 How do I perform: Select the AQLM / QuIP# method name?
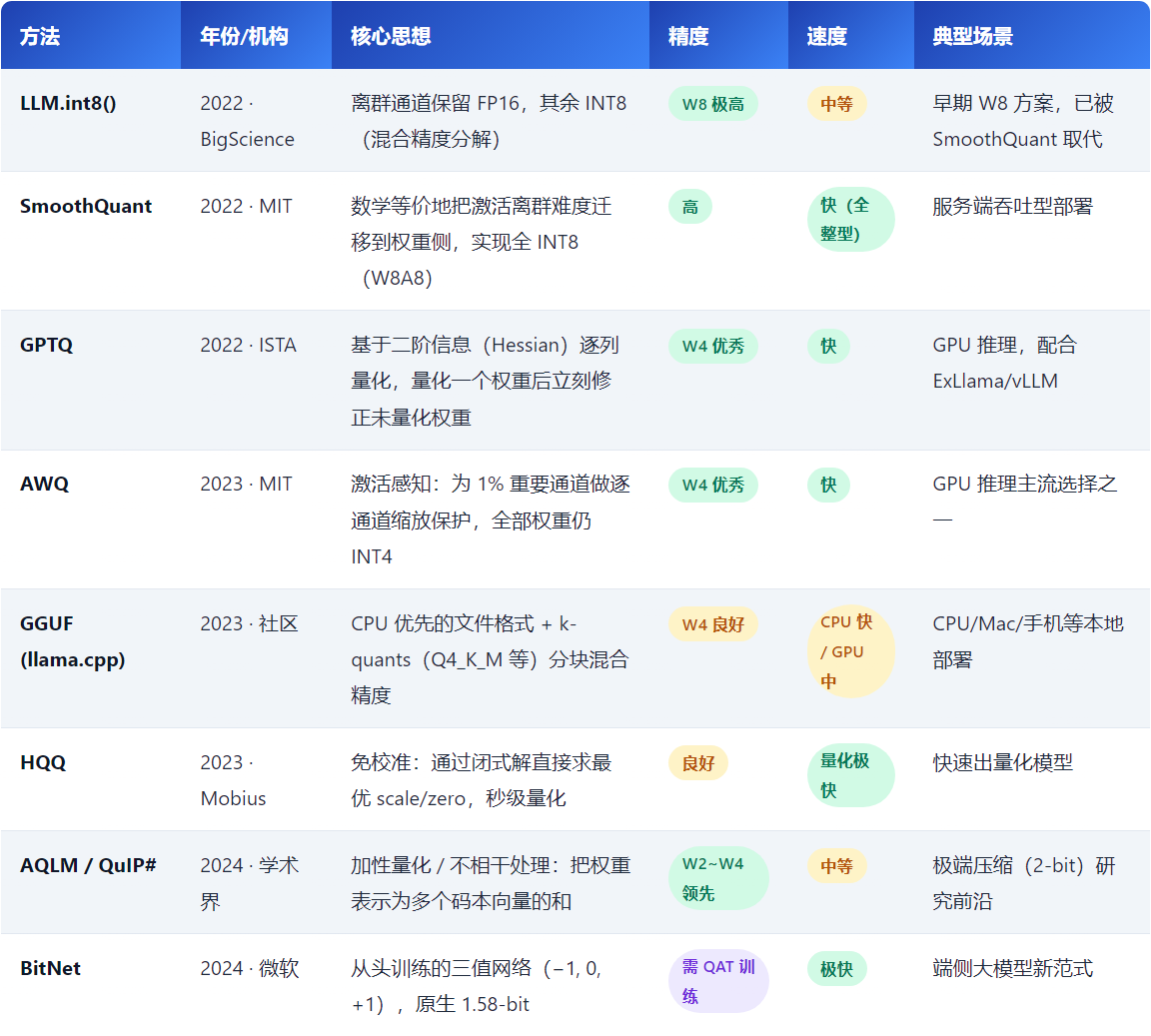click(x=88, y=865)
